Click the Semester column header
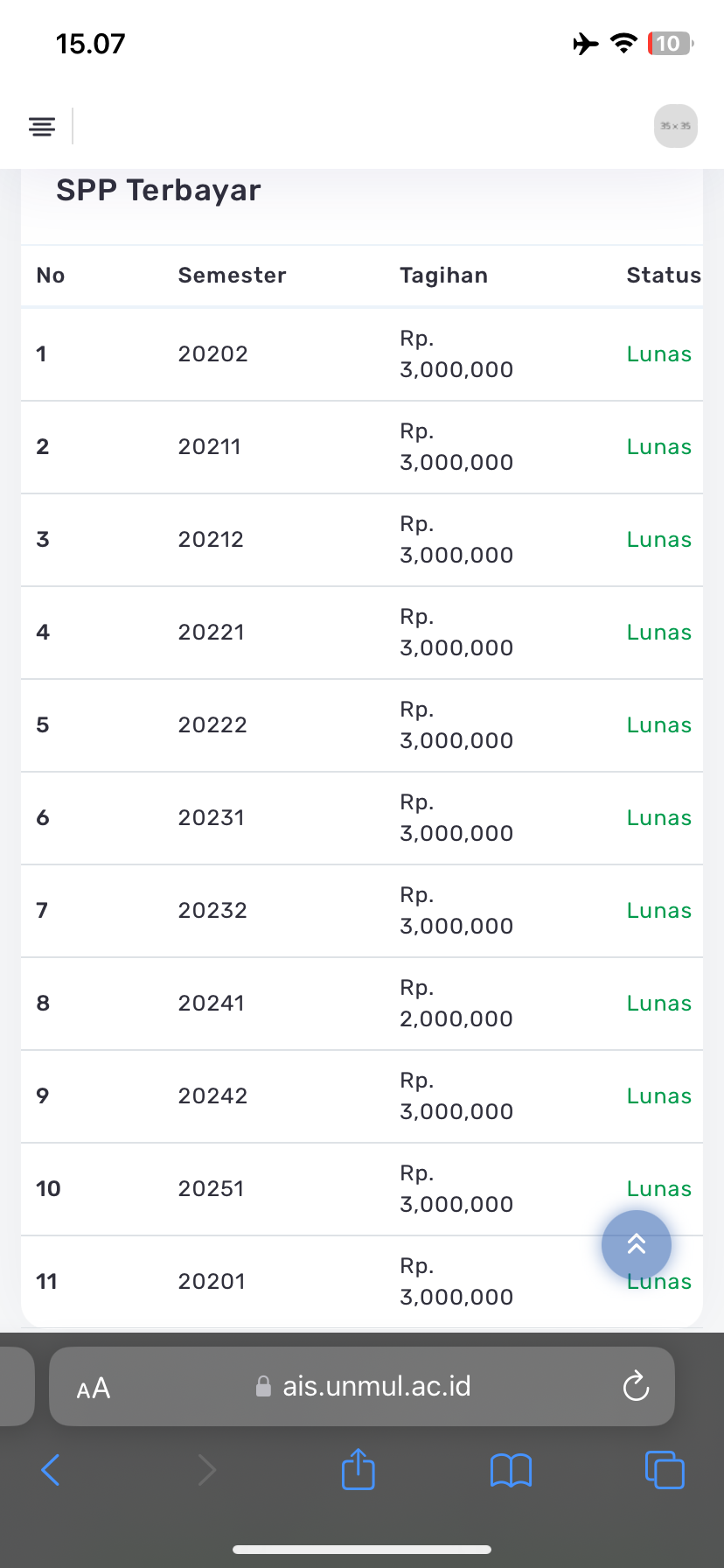Image resolution: width=724 pixels, height=1568 pixels. tap(232, 276)
